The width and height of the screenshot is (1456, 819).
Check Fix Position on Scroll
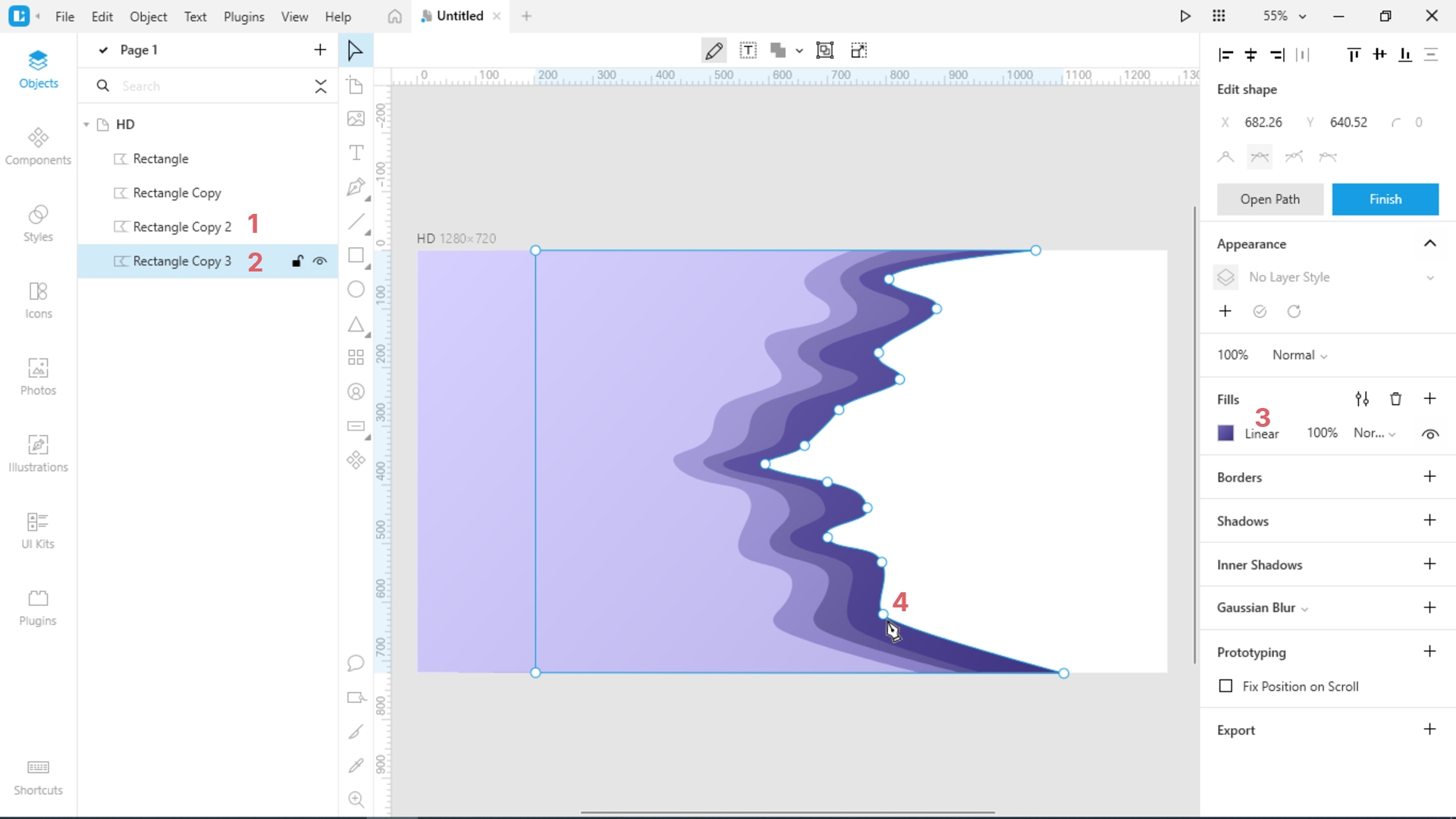click(1225, 686)
